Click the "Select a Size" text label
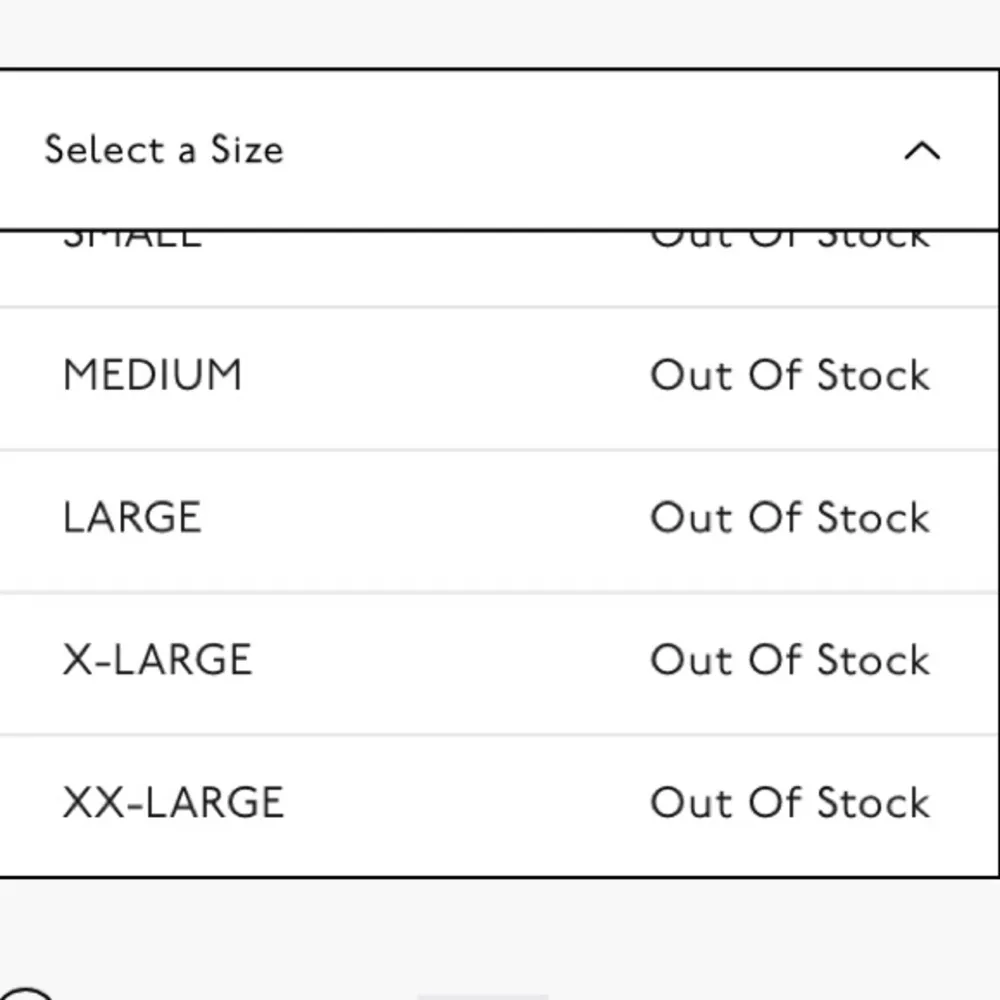The image size is (1000, 1000). point(164,150)
